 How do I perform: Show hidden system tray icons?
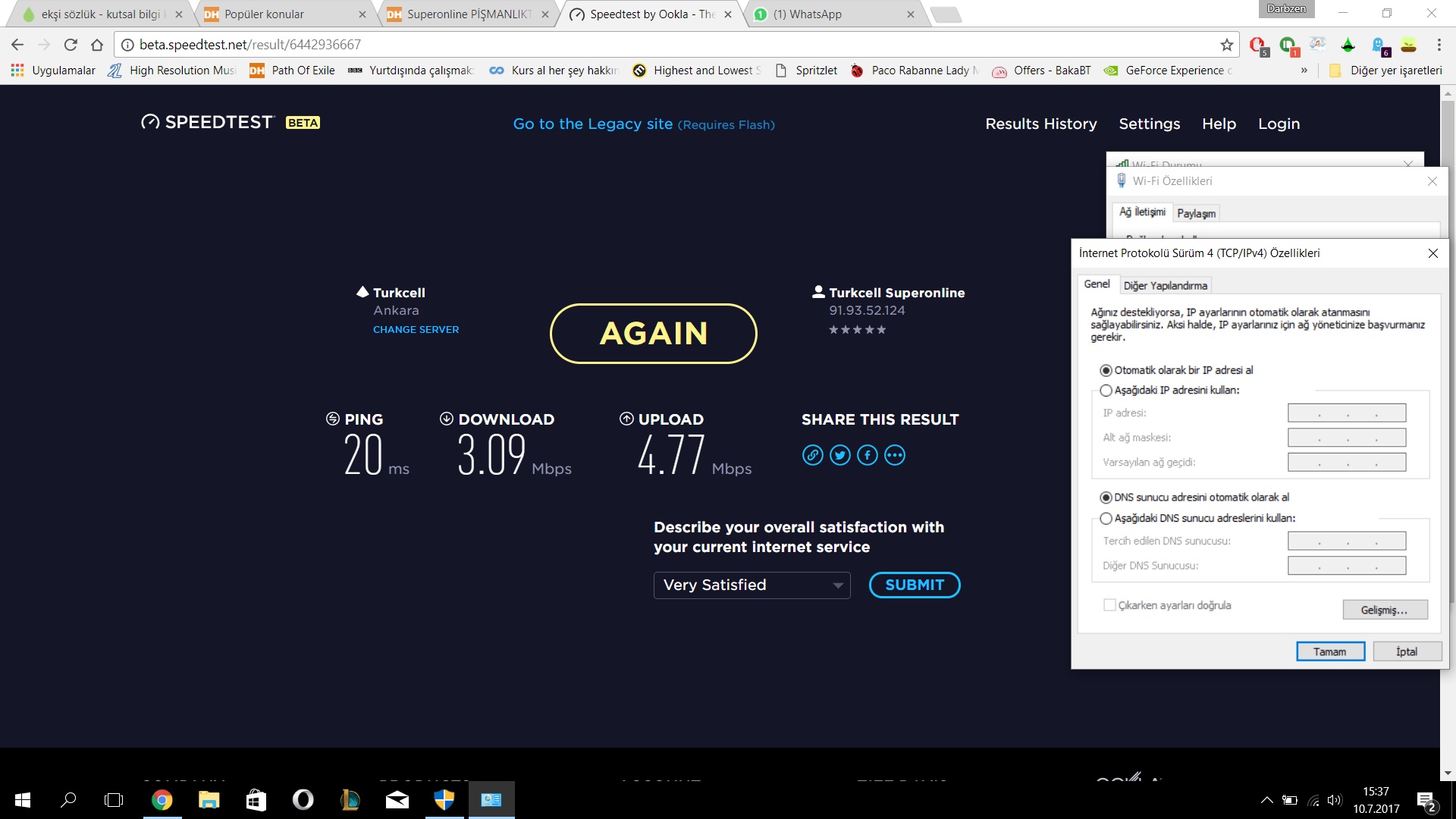[x=1266, y=800]
